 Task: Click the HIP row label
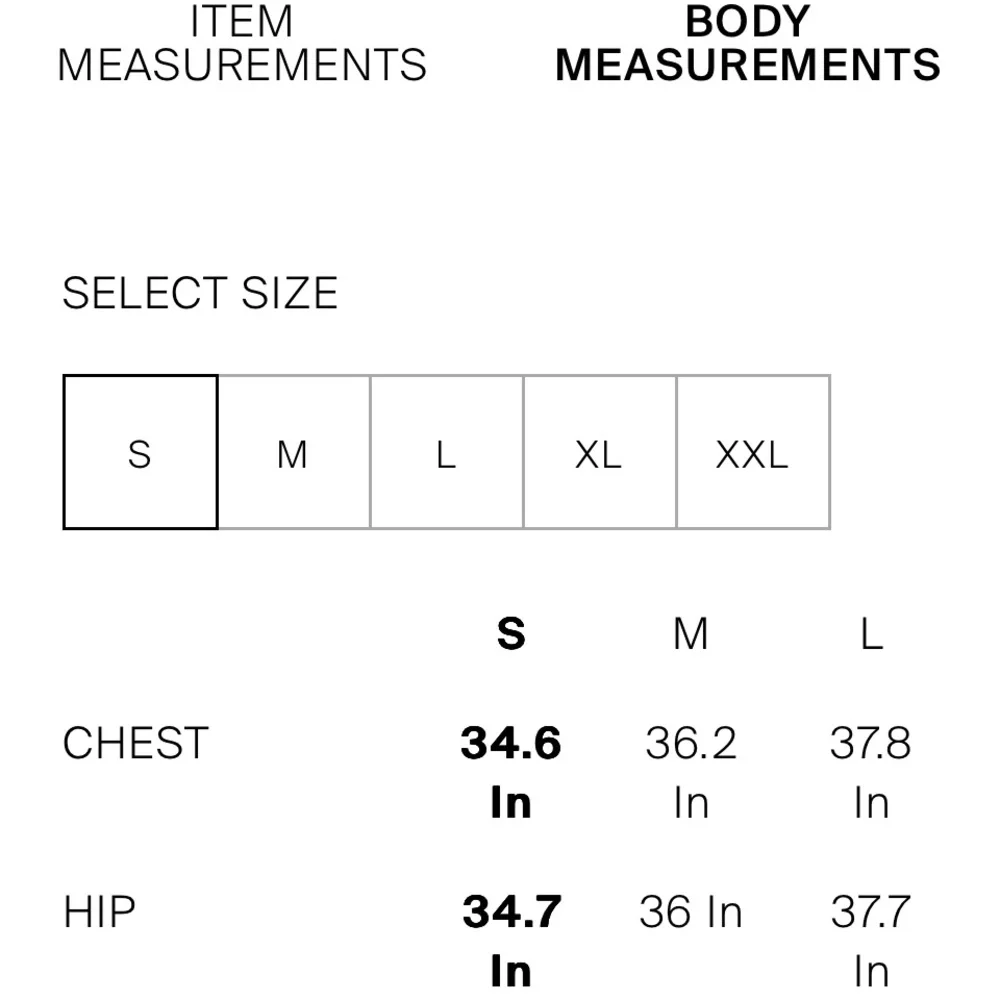pyautogui.click(x=98, y=913)
